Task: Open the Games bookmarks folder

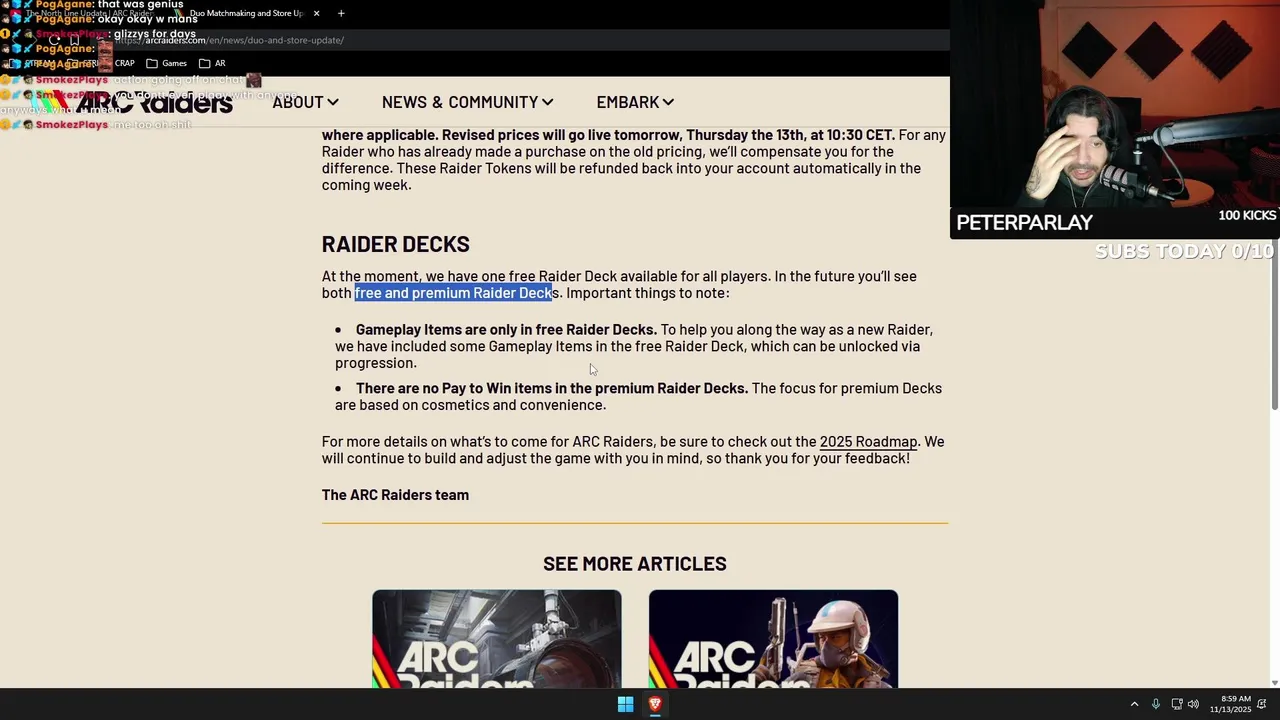Action: pos(167,63)
